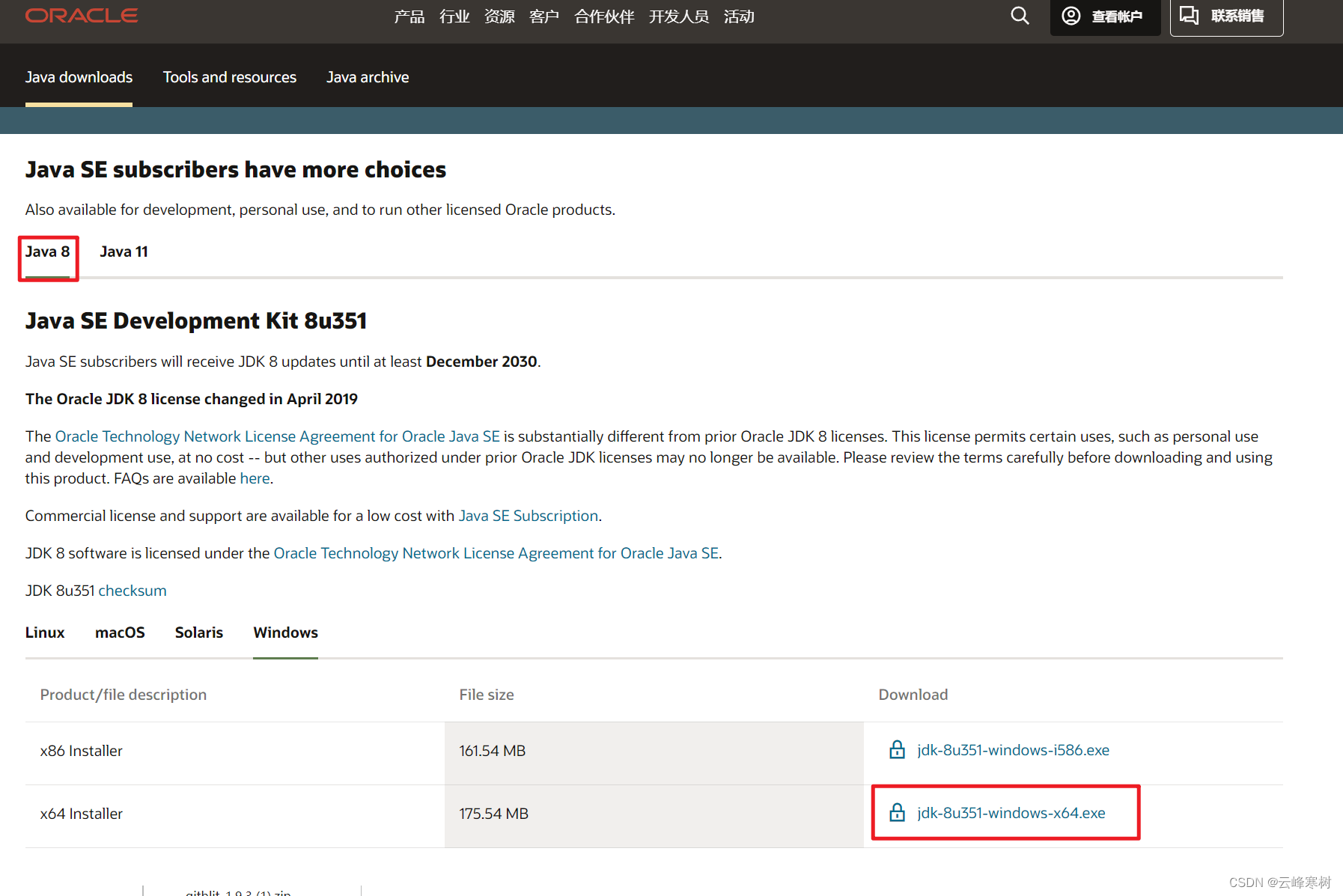Open license agreement link after 'licensed under the'

coord(496,553)
